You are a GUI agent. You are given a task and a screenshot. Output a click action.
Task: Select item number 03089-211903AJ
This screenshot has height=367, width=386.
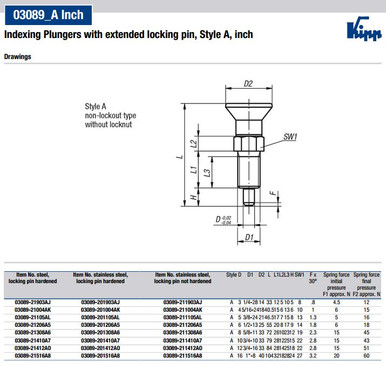coord(183,302)
